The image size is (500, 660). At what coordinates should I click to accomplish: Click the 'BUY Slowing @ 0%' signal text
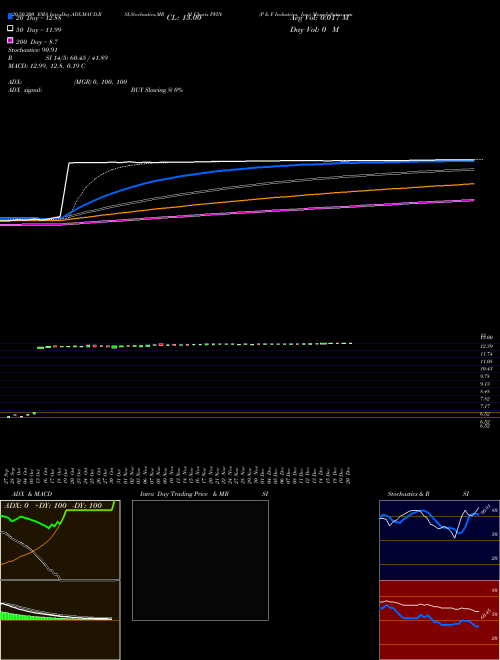[x=157, y=90]
